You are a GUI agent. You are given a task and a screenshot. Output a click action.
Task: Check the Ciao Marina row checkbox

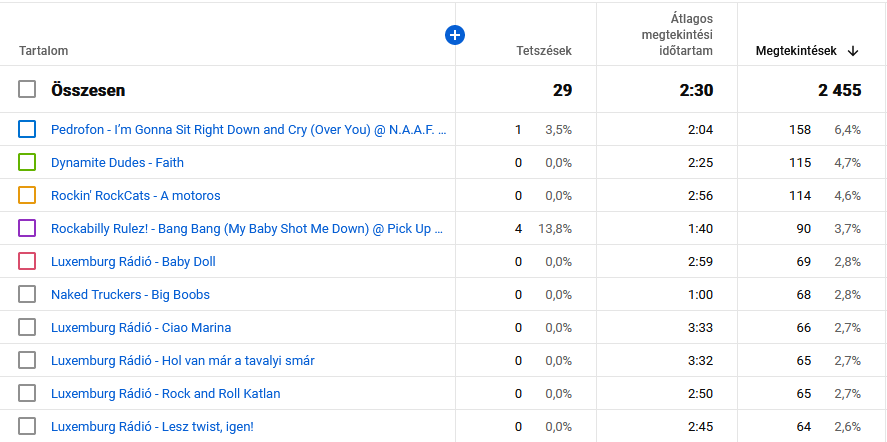pyautogui.click(x=27, y=327)
